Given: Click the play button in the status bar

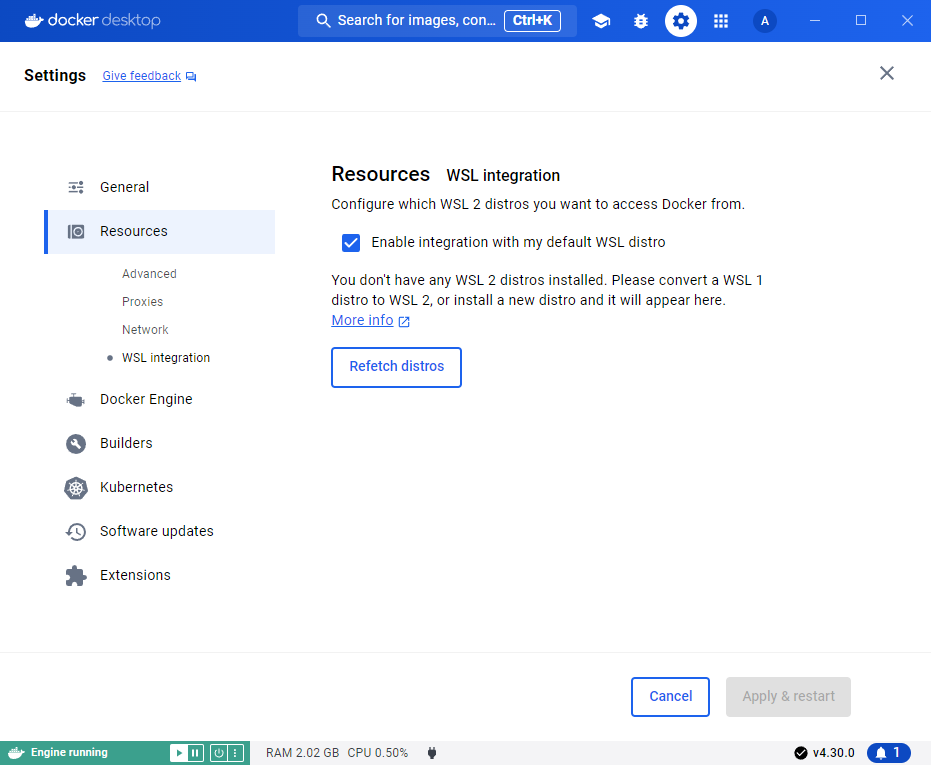Looking at the screenshot, I should coord(179,753).
